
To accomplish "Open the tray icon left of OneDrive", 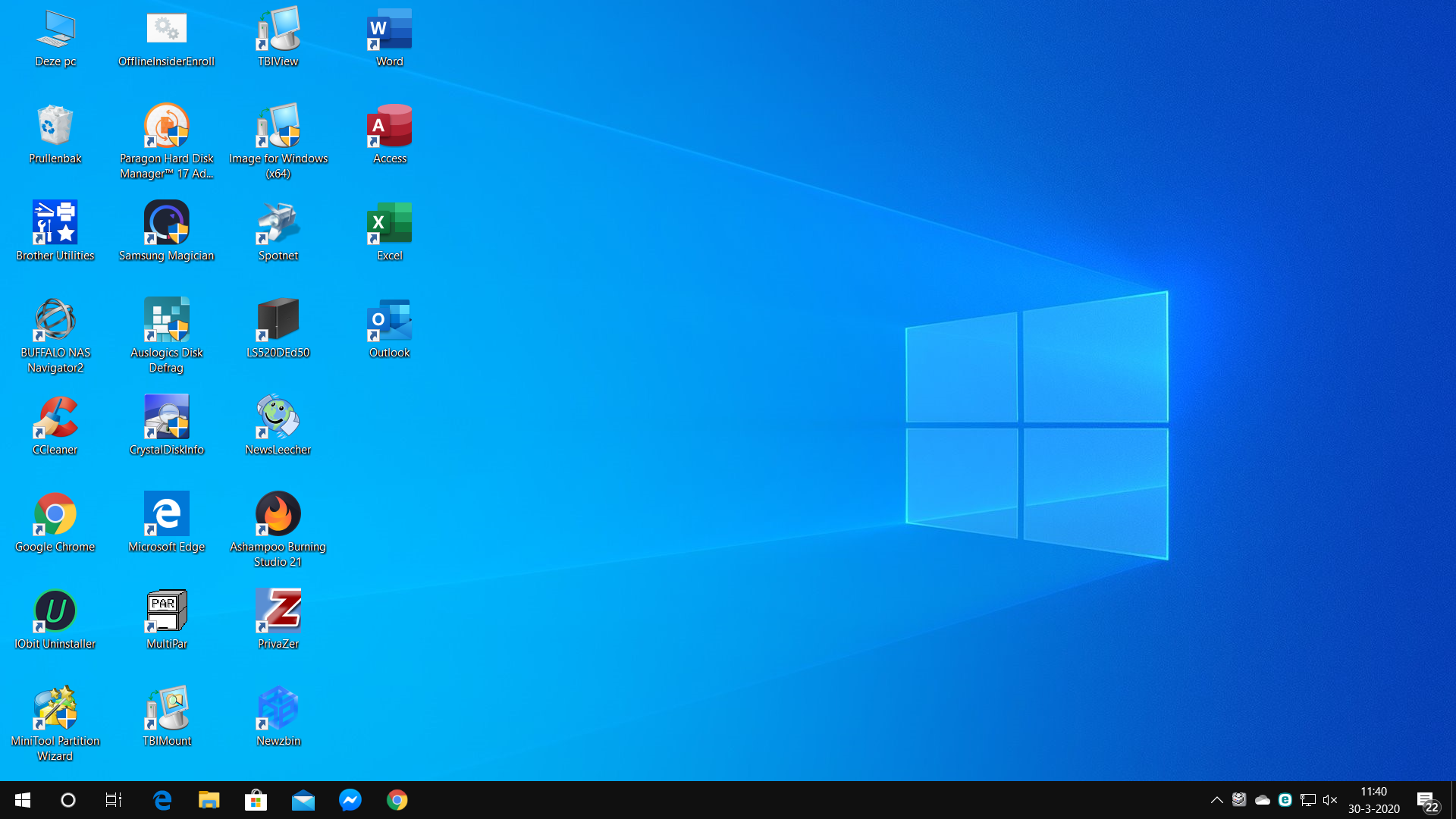I will coord(1239,800).
